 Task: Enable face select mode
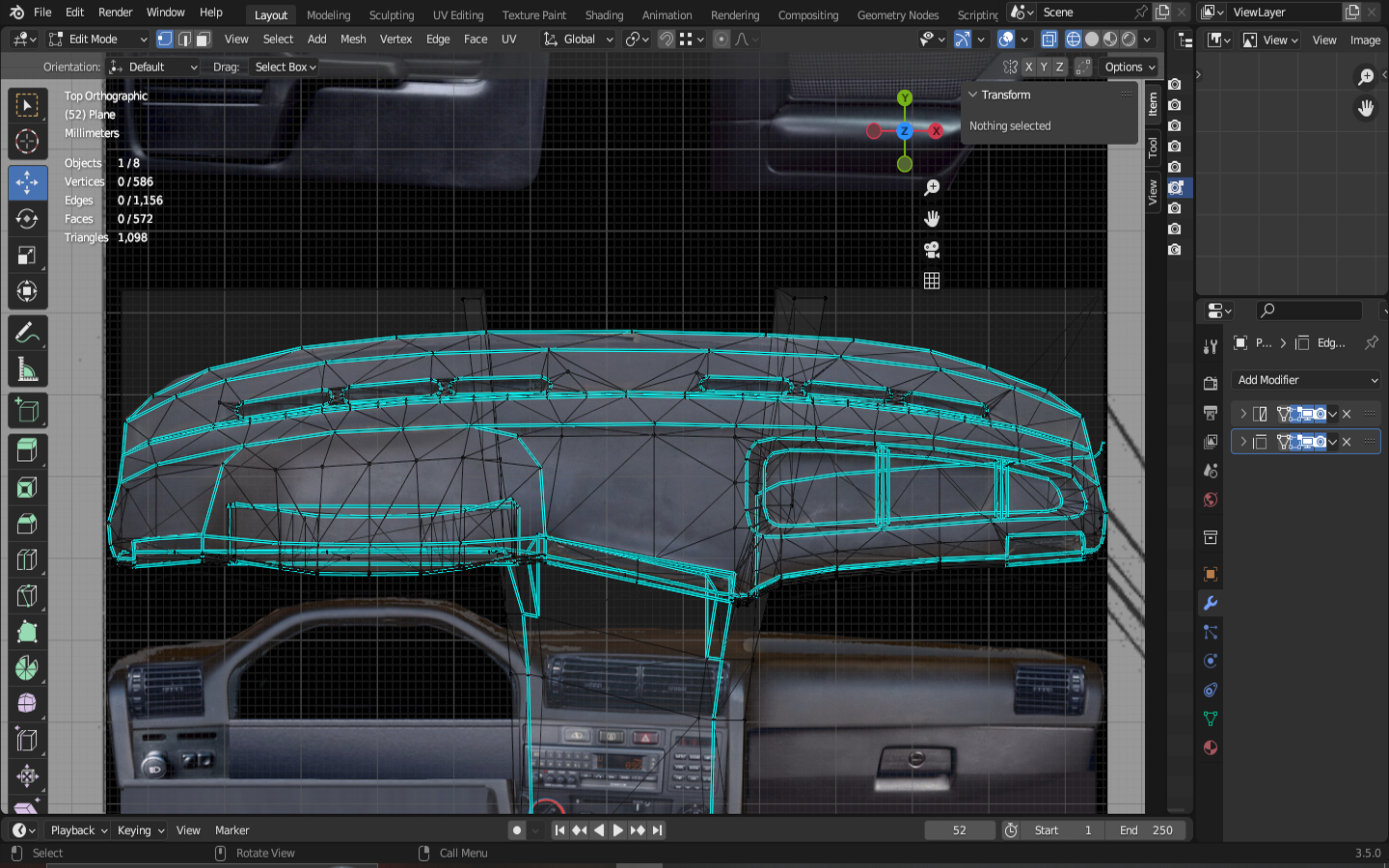click(x=203, y=40)
